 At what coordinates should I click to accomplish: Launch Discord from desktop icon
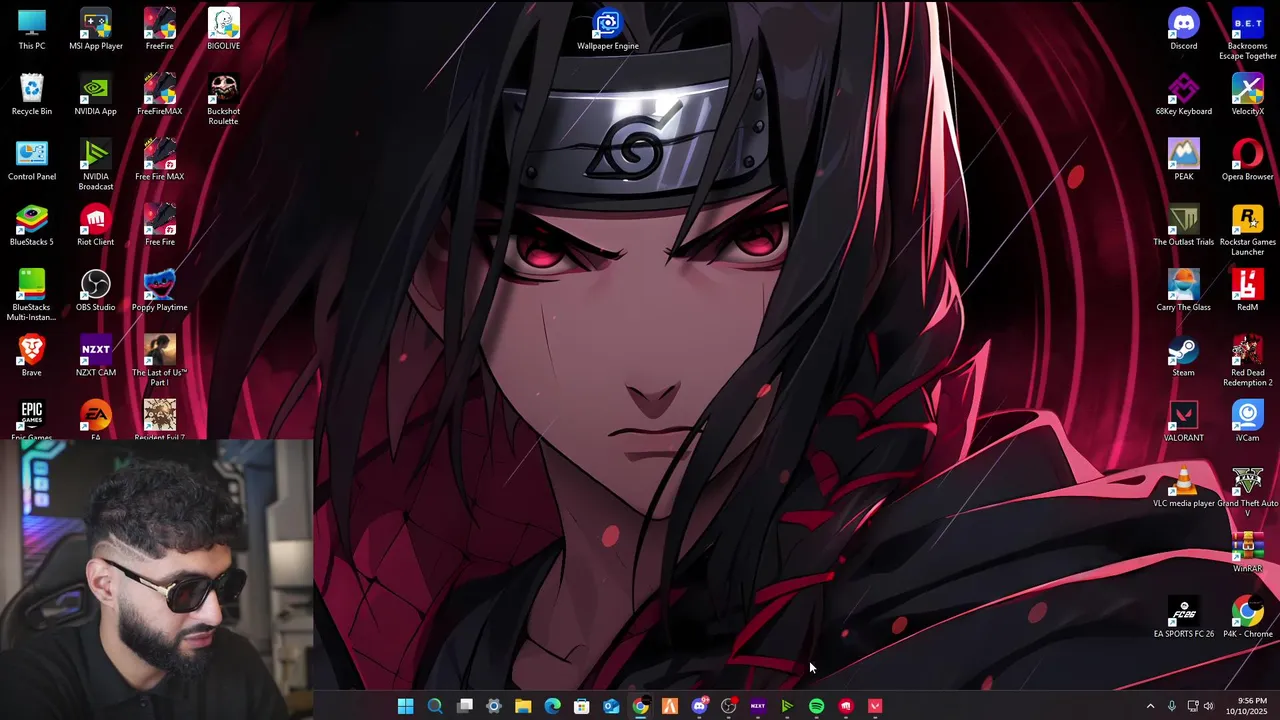point(1184,29)
